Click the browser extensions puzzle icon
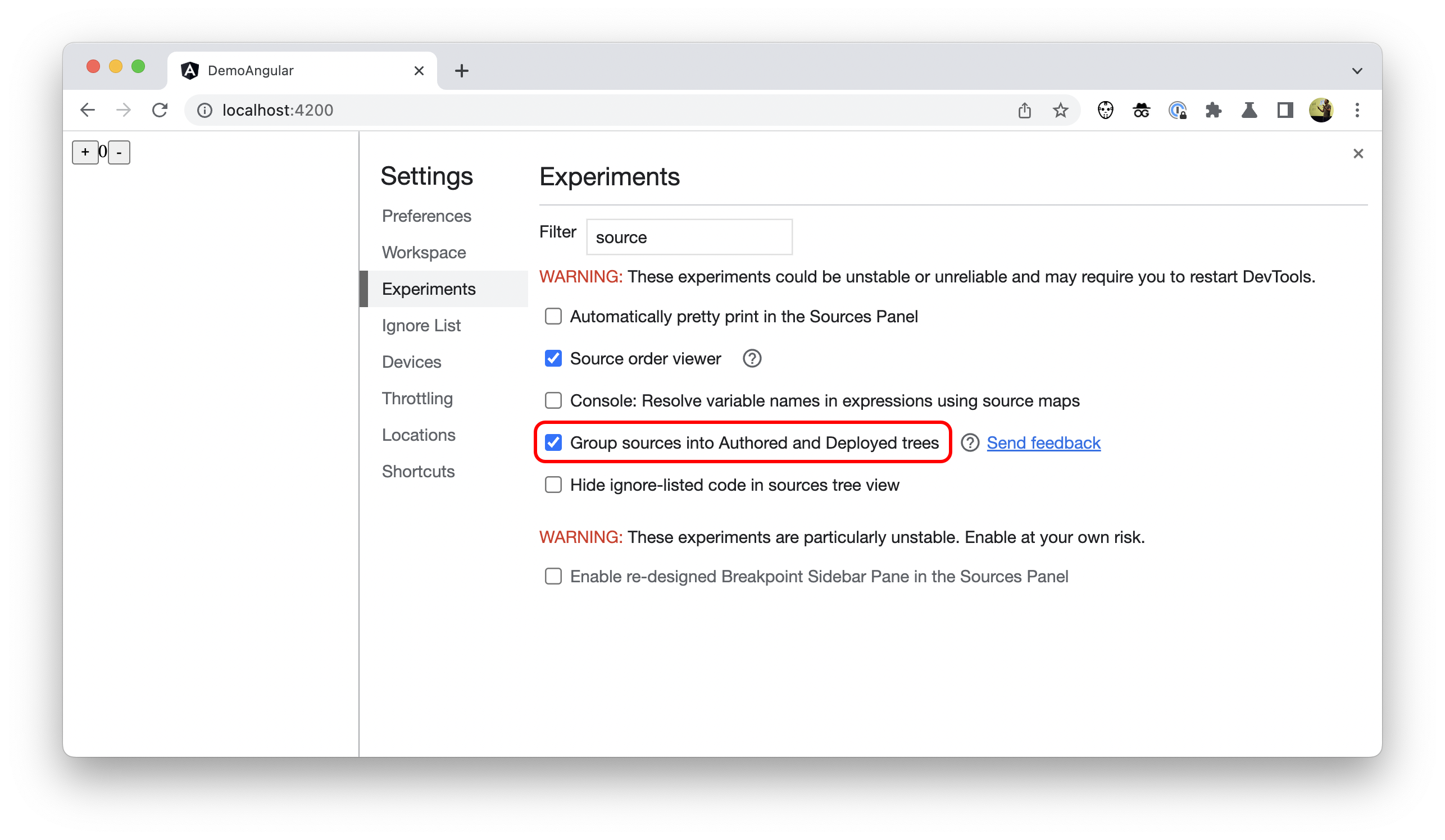The width and height of the screenshot is (1445, 840). (1213, 110)
